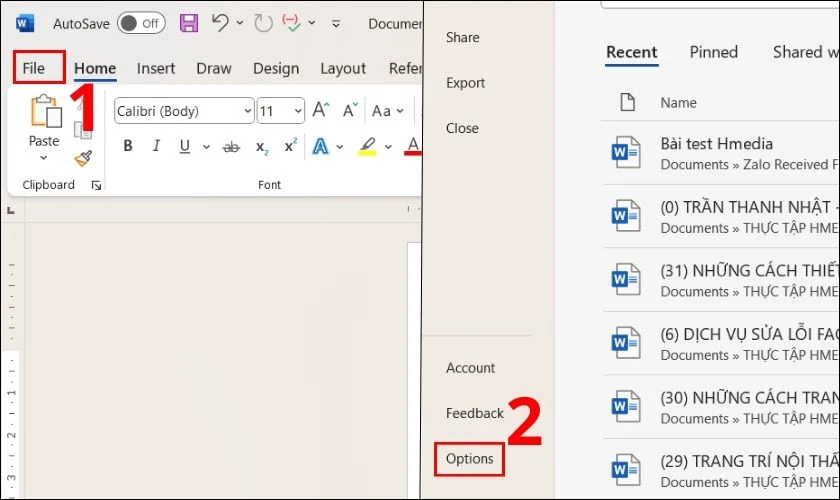This screenshot has width=840, height=500.
Task: Open Account in the backstage menu
Action: (x=470, y=368)
